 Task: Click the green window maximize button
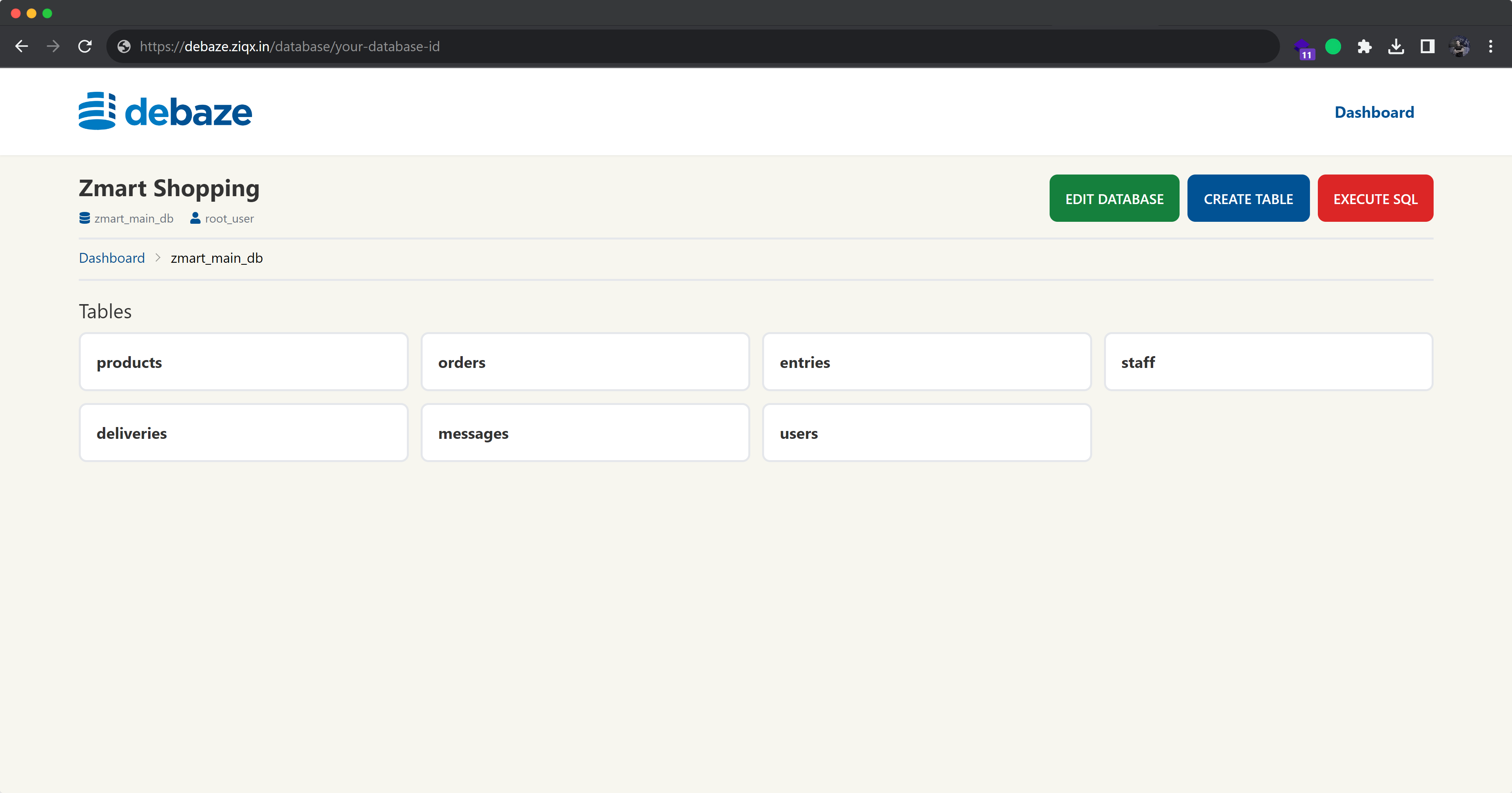[x=48, y=13]
